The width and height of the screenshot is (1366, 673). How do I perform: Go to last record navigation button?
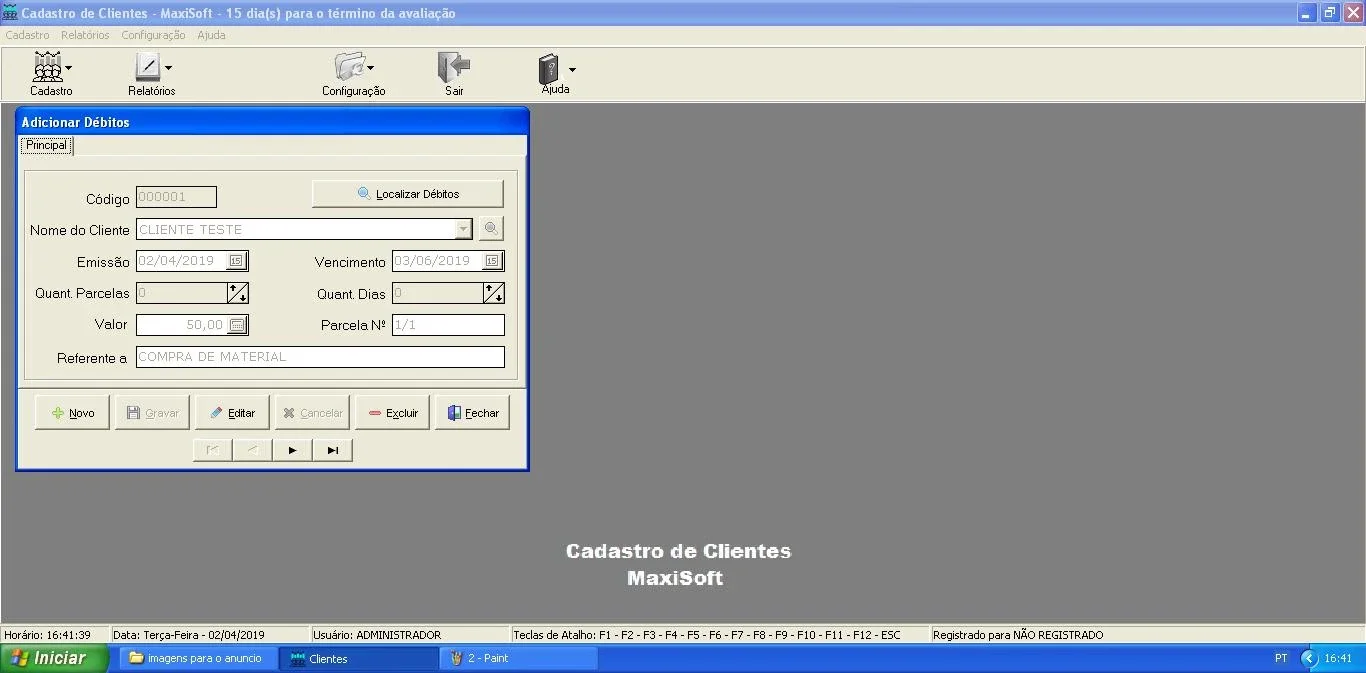[332, 450]
